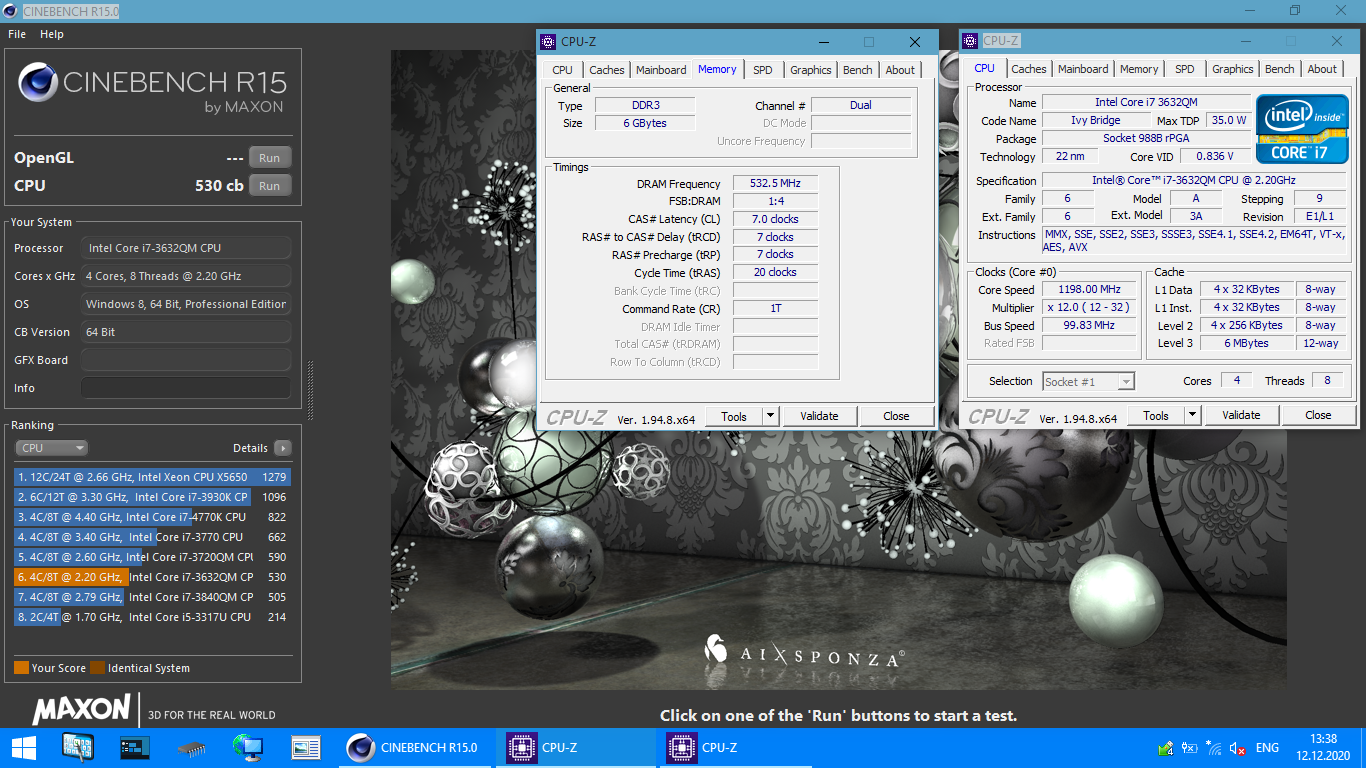Launch the dark console window taskbar icon

tap(134, 747)
